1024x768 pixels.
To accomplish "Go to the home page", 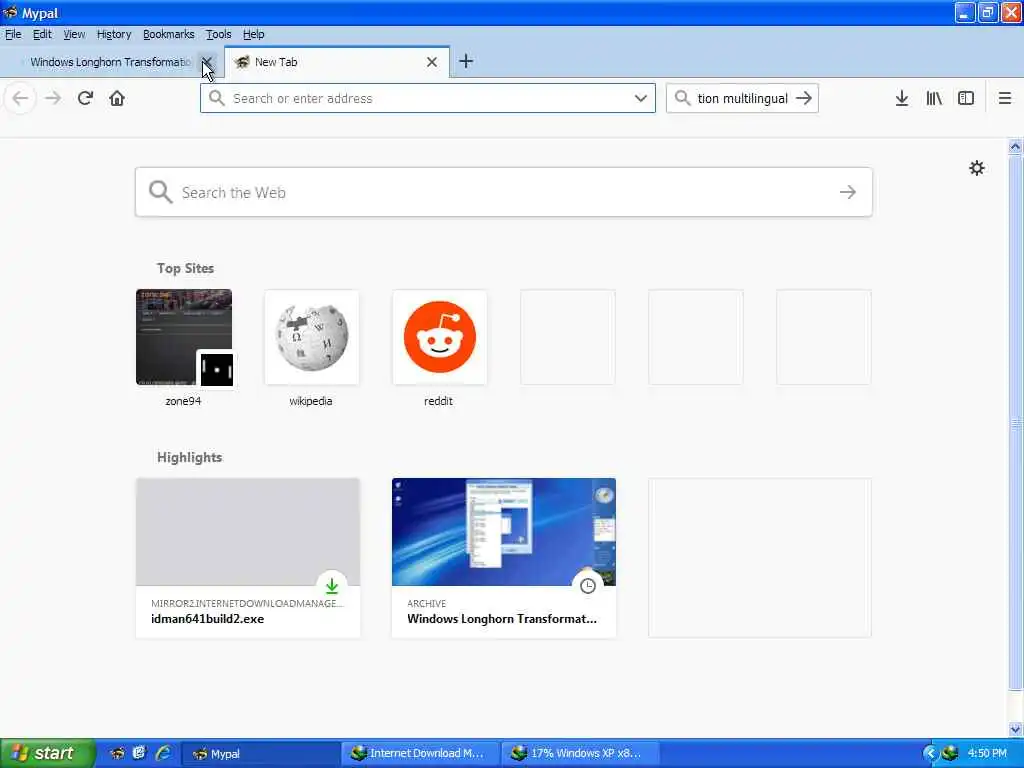I will 117,99.
